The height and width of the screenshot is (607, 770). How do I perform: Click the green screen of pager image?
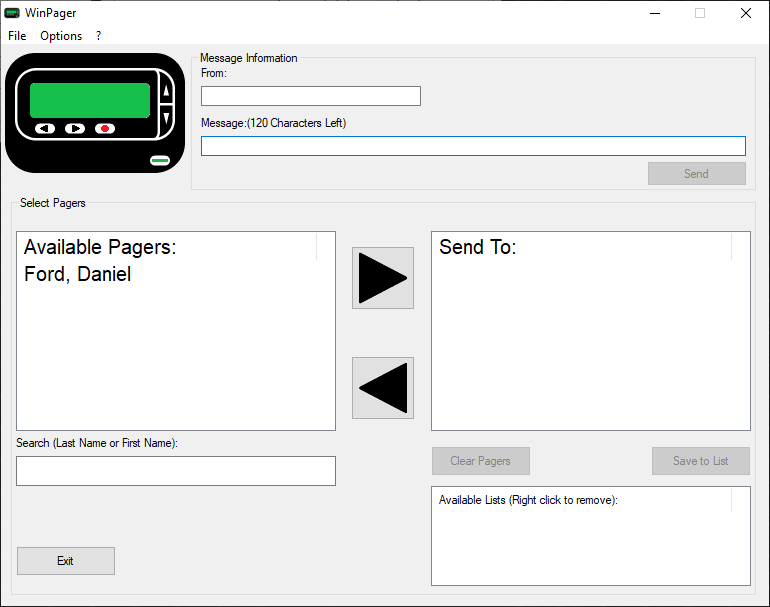click(90, 100)
